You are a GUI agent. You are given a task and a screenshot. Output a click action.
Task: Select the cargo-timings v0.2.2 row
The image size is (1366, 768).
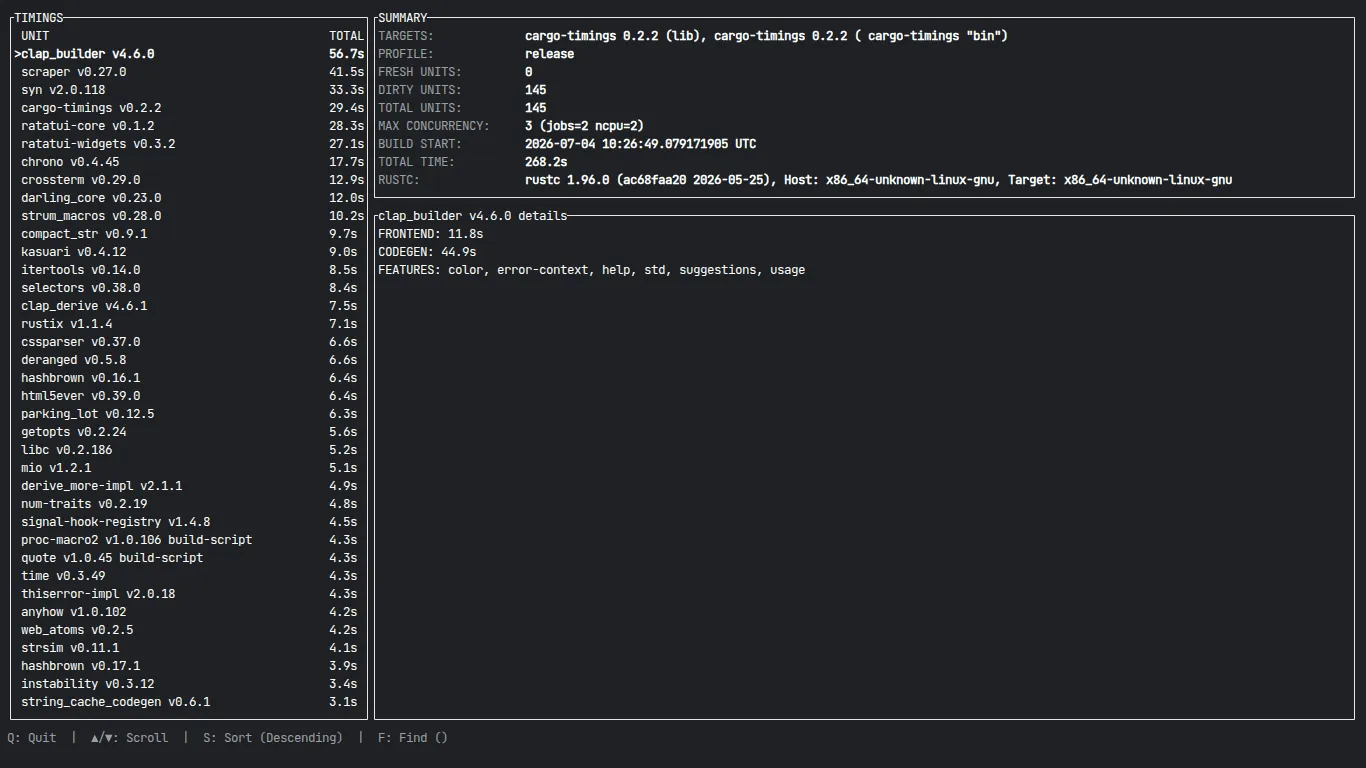pos(189,108)
